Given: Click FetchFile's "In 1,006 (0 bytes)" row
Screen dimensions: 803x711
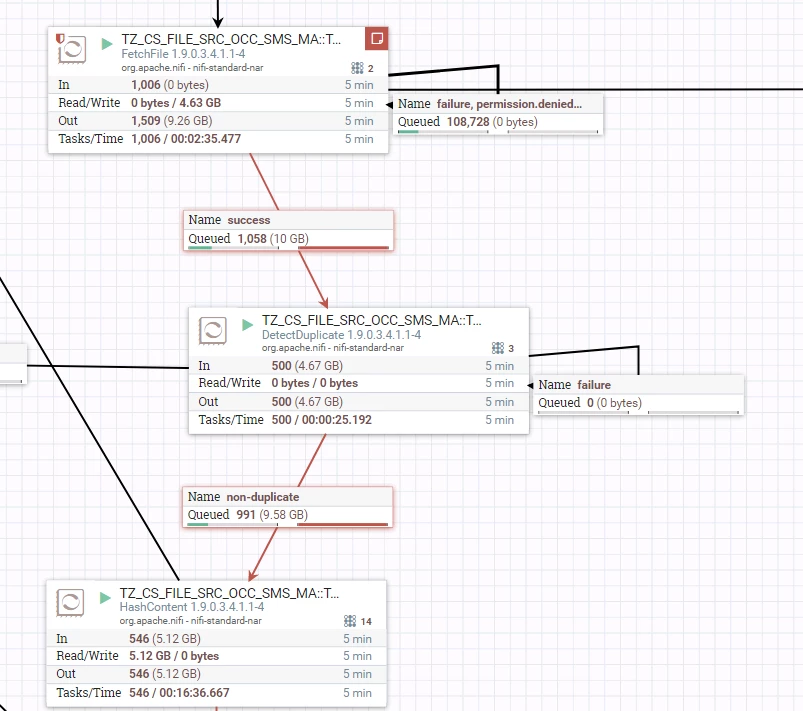Looking at the screenshot, I should click(x=218, y=85).
